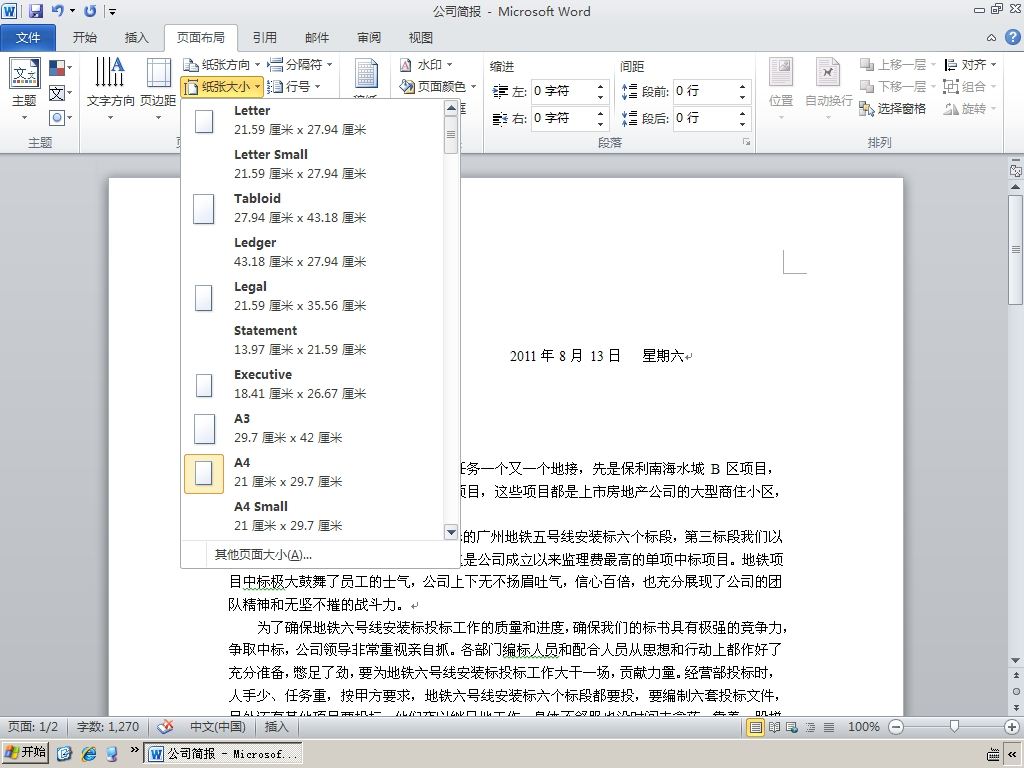Open More Paper Sizes (其他页面大小)

point(320,555)
